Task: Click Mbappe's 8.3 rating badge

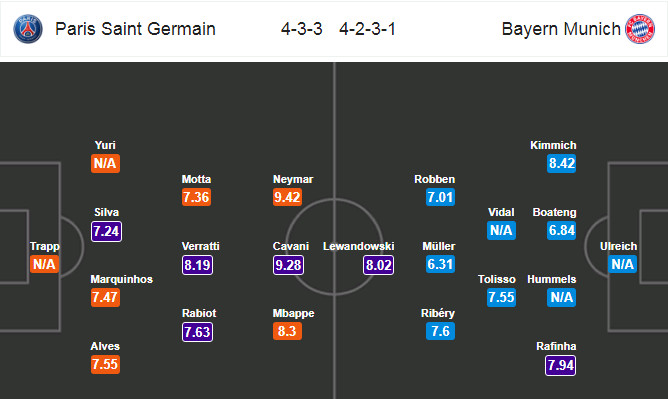Action: point(288,331)
